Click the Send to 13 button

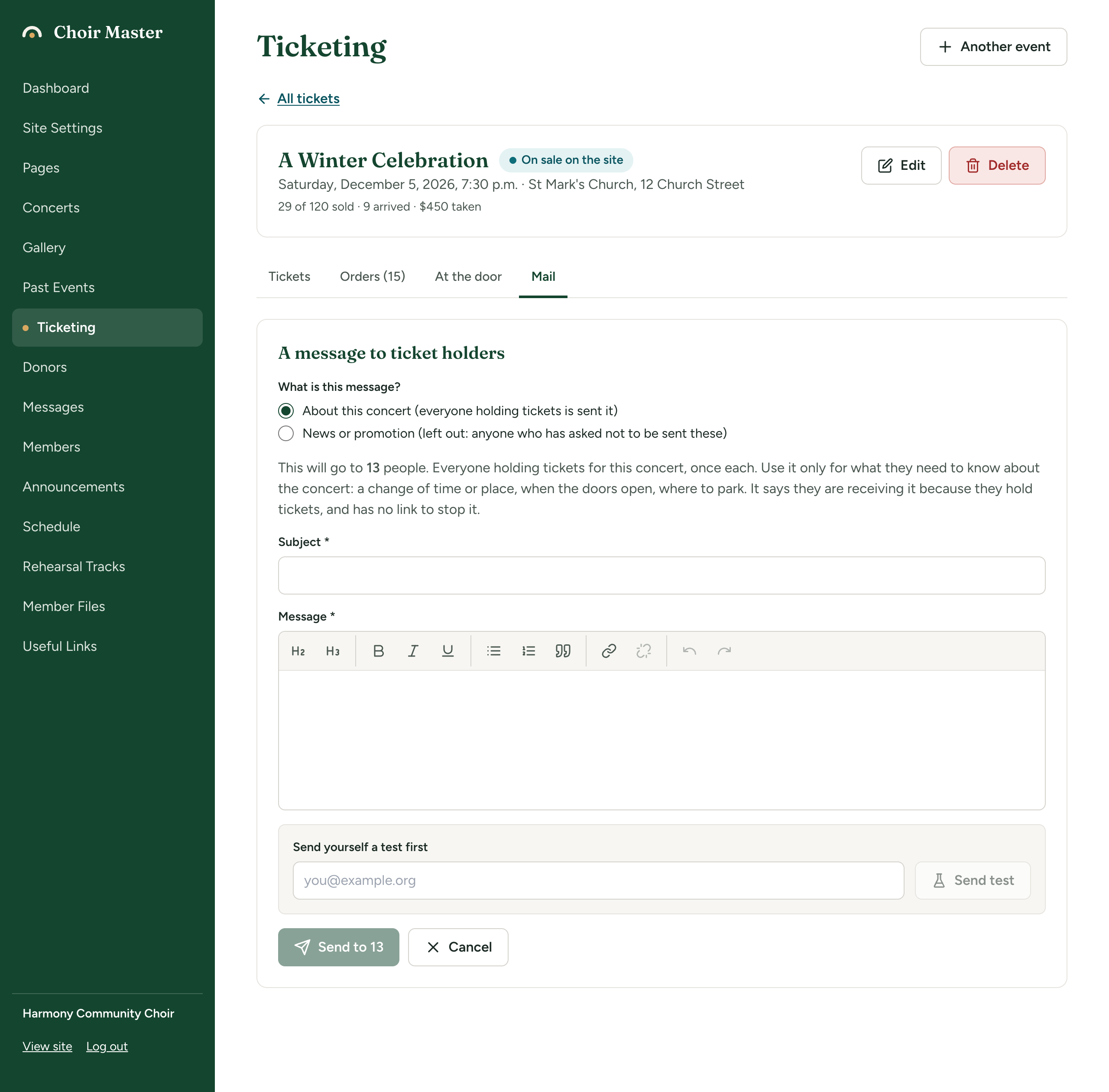(x=338, y=947)
